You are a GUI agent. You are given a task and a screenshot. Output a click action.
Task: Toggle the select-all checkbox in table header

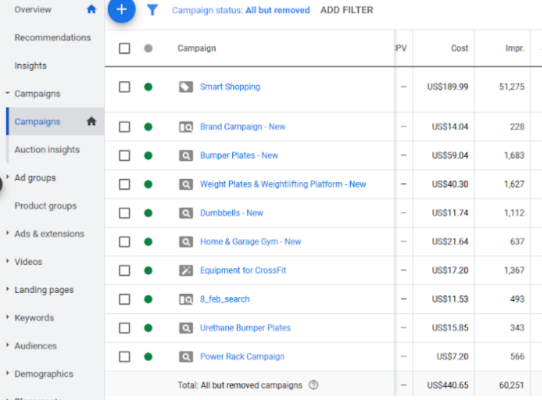[x=124, y=48]
